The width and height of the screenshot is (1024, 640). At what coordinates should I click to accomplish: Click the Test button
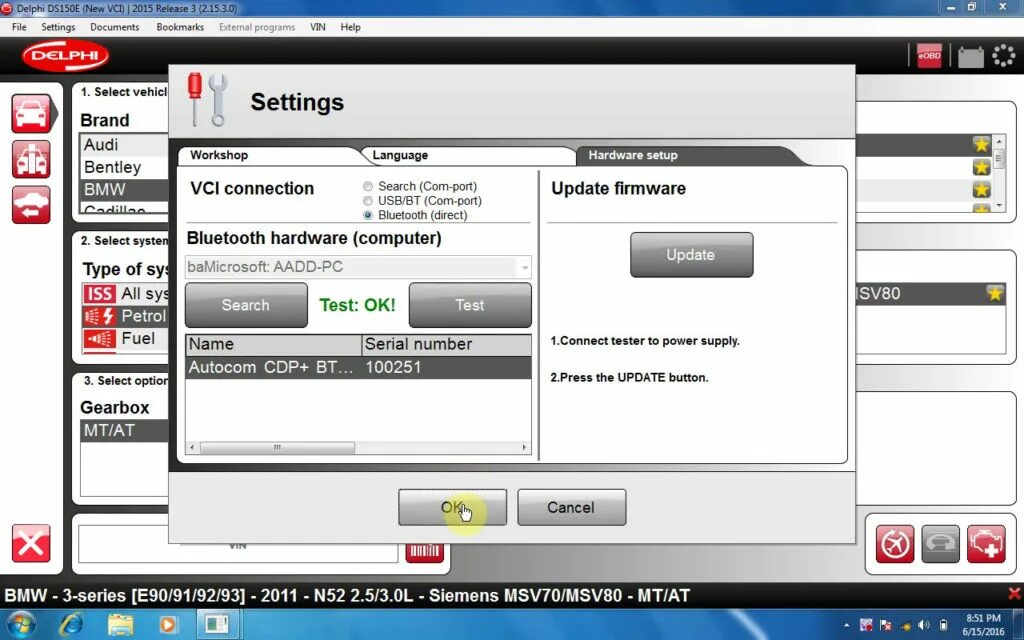pyautogui.click(x=470, y=305)
